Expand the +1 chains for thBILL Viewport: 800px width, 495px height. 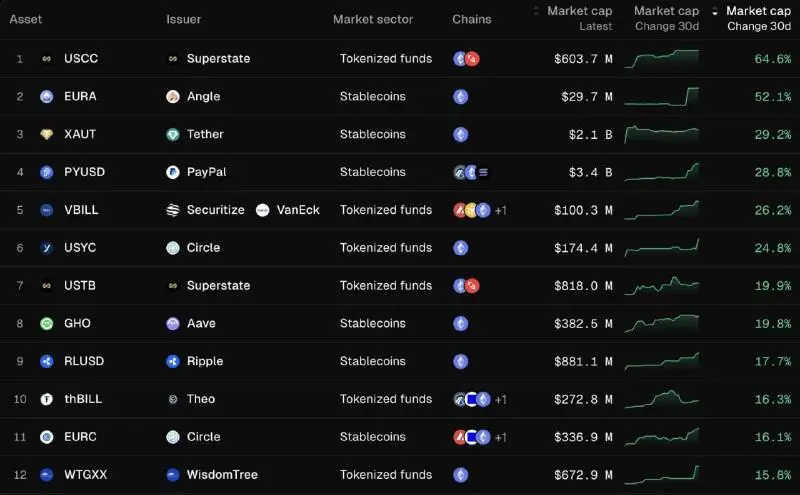tap(500, 399)
